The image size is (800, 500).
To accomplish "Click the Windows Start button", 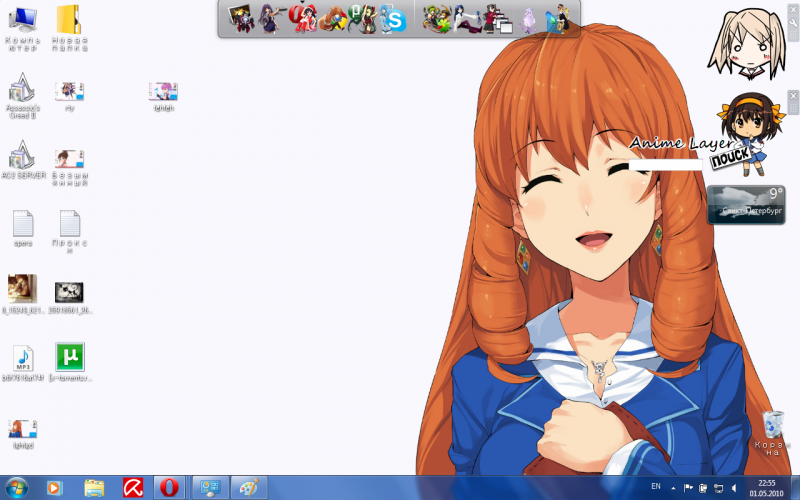I will click(17, 487).
